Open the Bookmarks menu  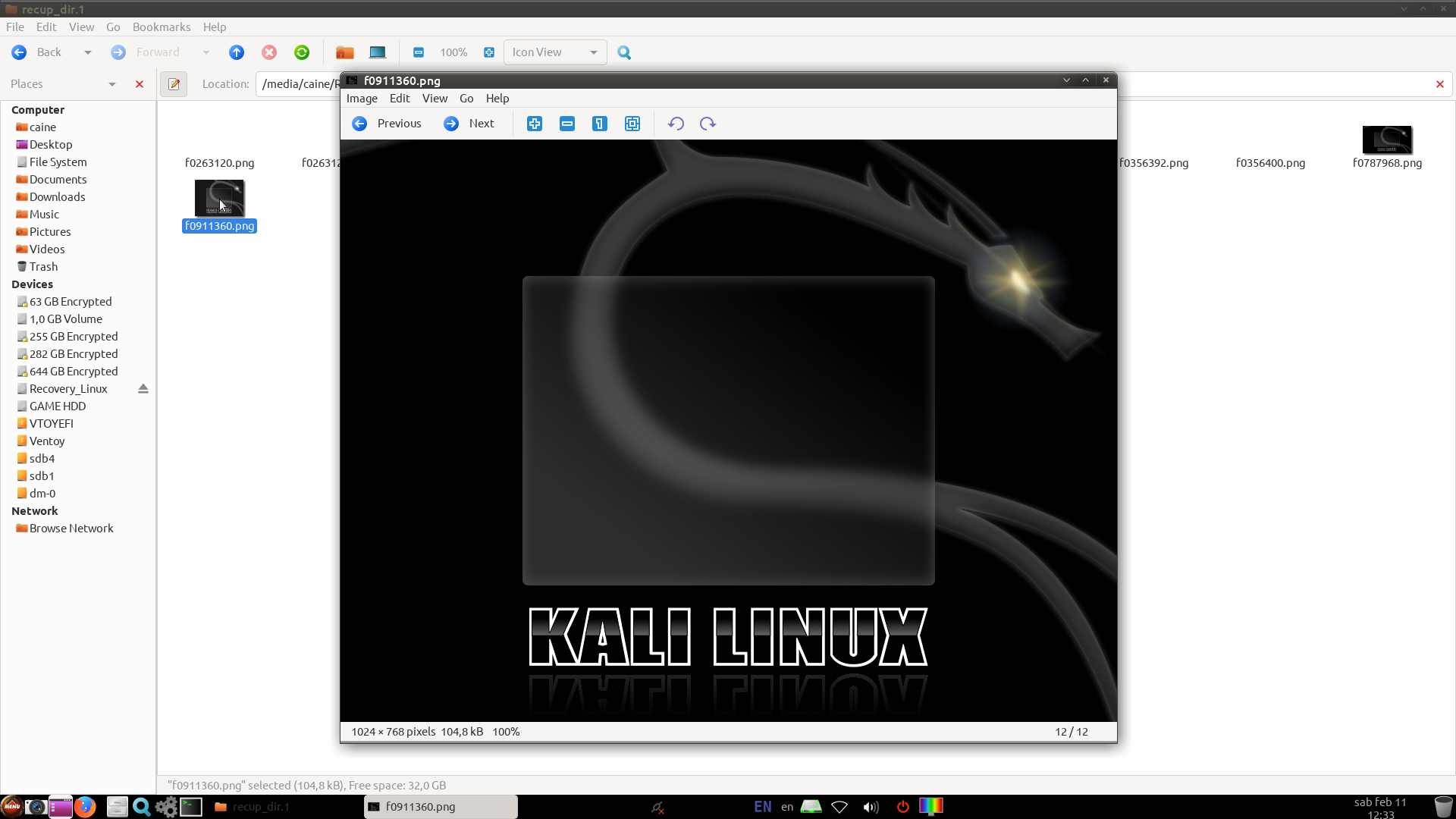click(x=162, y=27)
